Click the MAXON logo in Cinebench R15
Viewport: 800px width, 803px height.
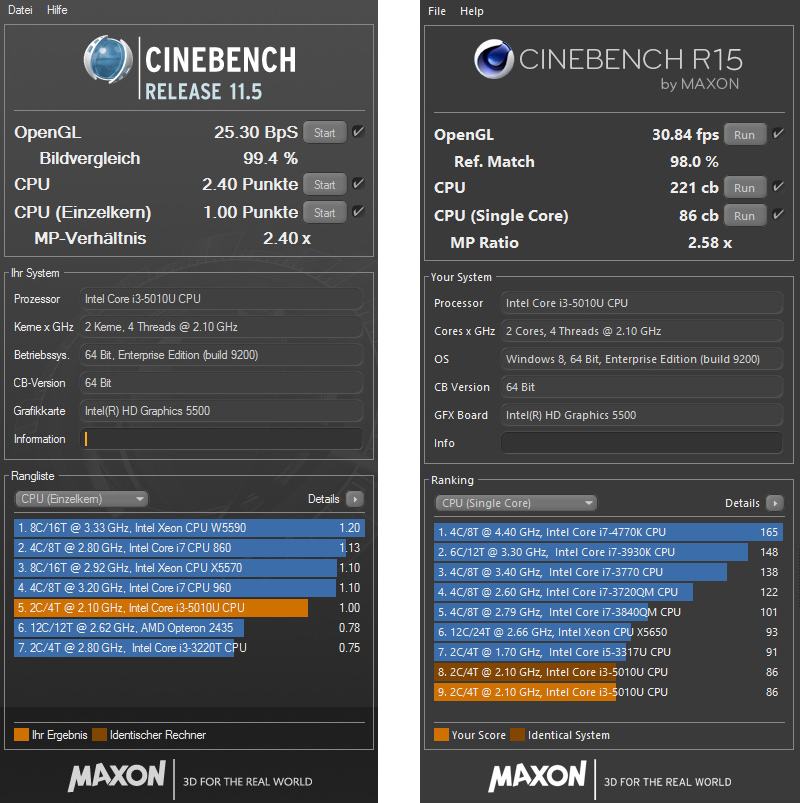[537, 776]
